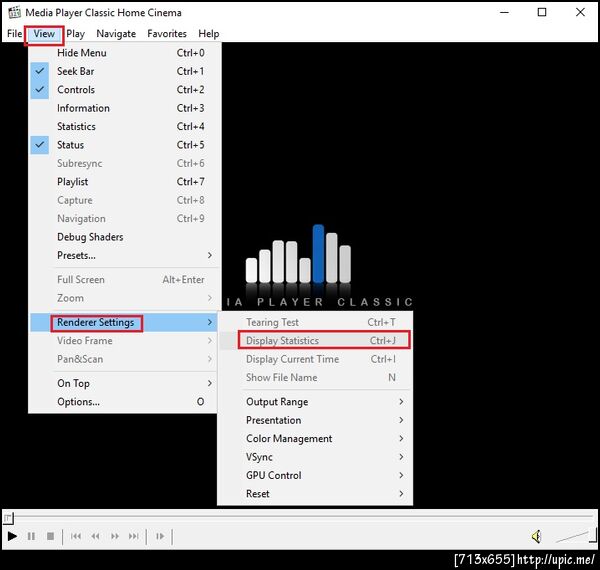Viewport: 600px width, 570px height.
Task: Click the Navigation entry
Action: click(x=123, y=218)
